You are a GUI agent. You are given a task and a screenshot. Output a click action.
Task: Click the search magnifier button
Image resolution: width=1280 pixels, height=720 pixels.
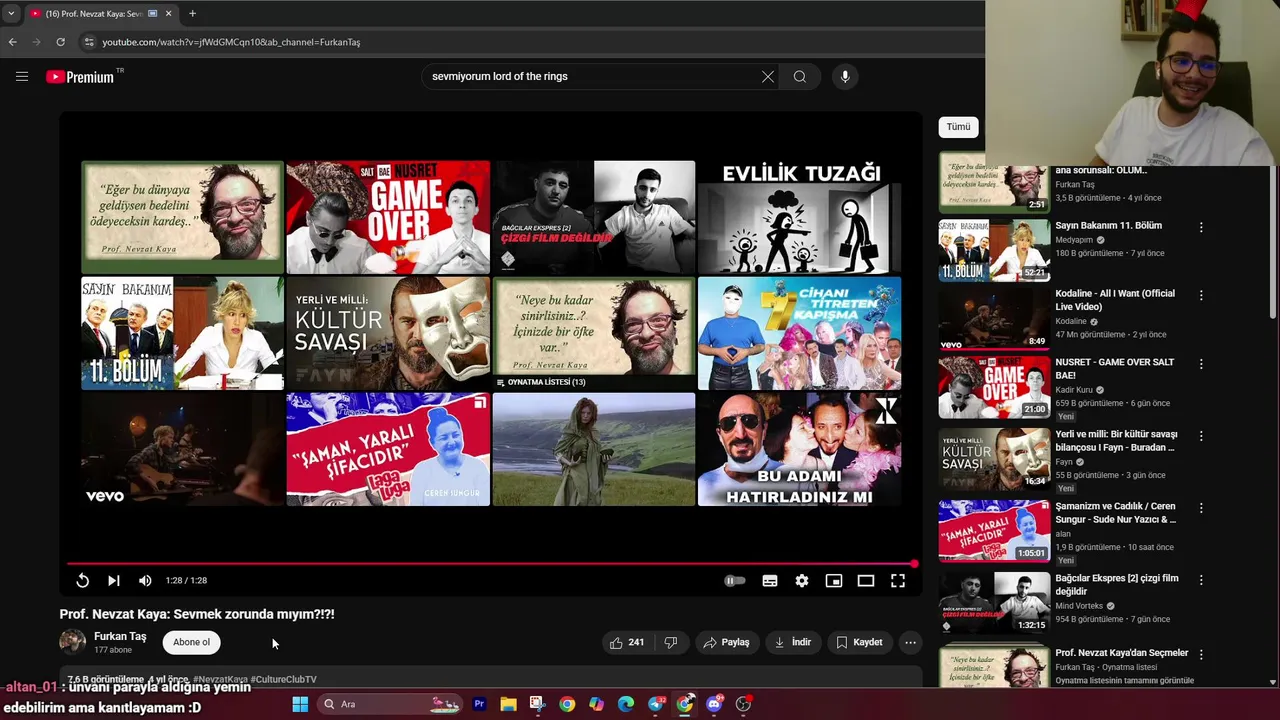(x=800, y=77)
